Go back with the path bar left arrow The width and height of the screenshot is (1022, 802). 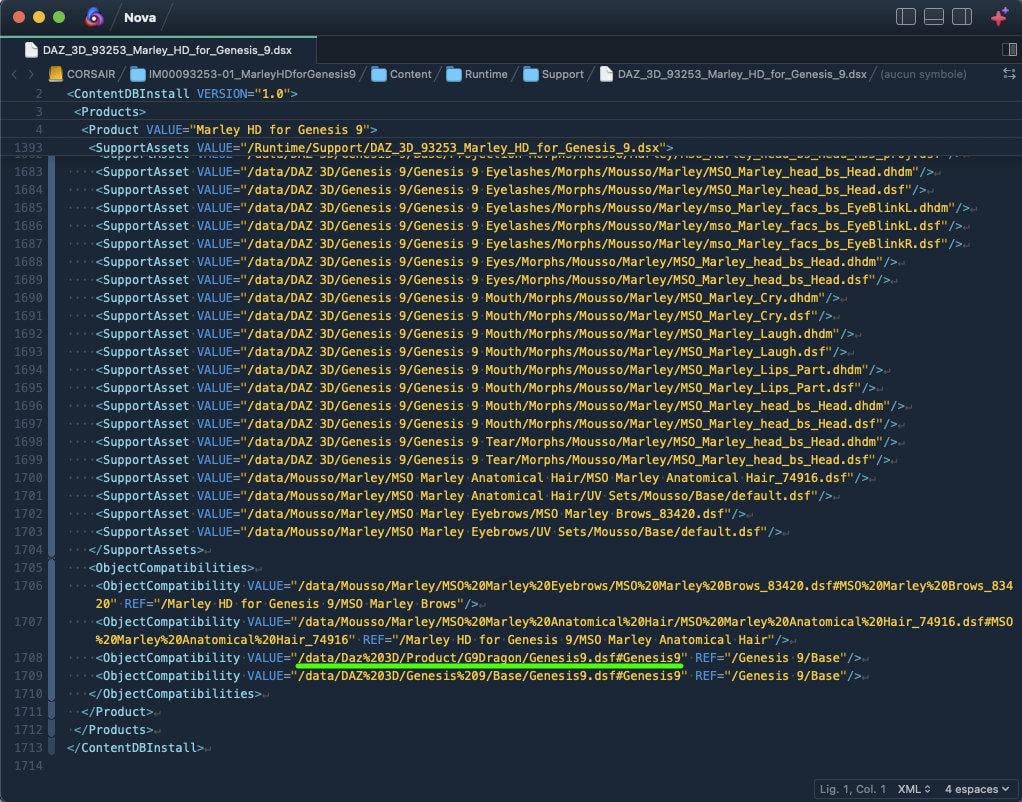(14, 74)
